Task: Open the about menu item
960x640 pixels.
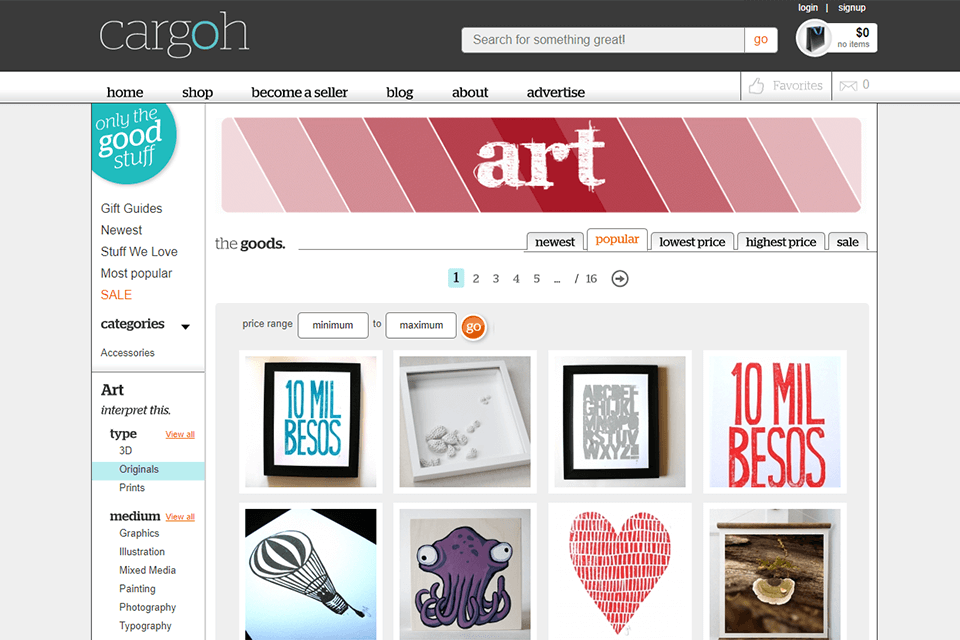Action: point(470,92)
